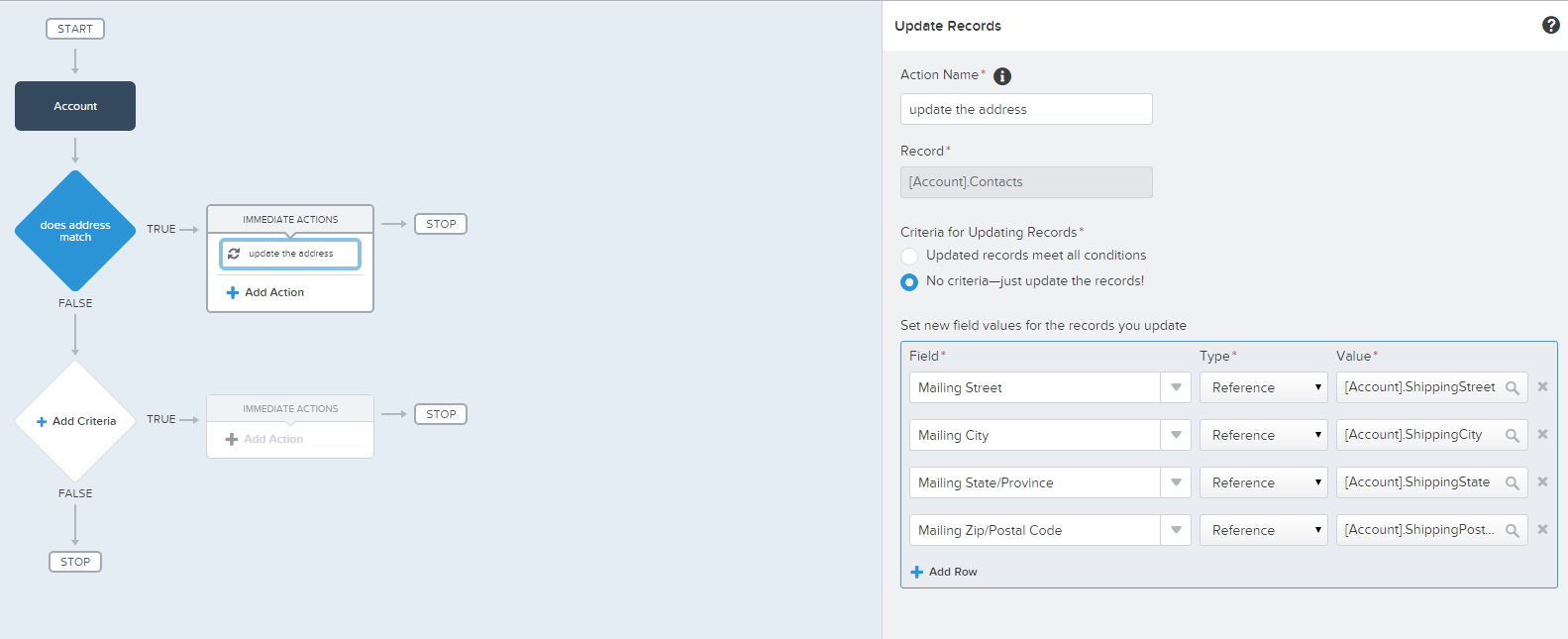Remove the Mailing State/Province row

(x=1542, y=482)
